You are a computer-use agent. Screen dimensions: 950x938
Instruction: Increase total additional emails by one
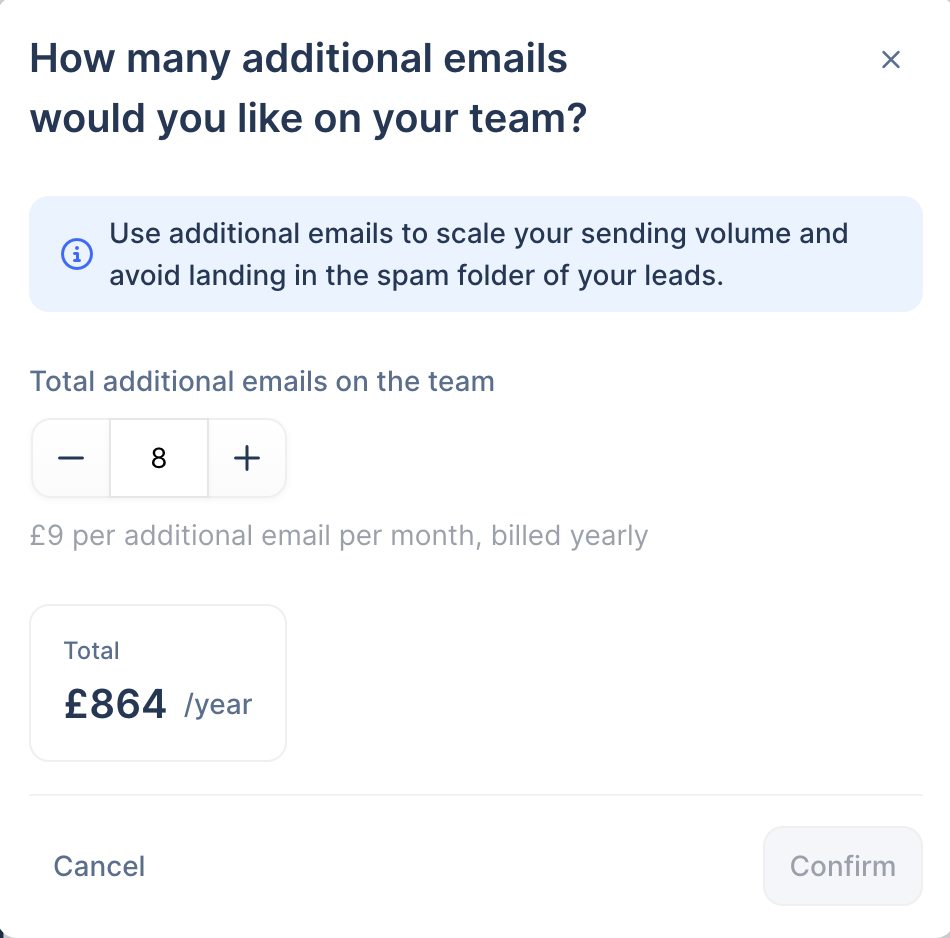pos(246,457)
